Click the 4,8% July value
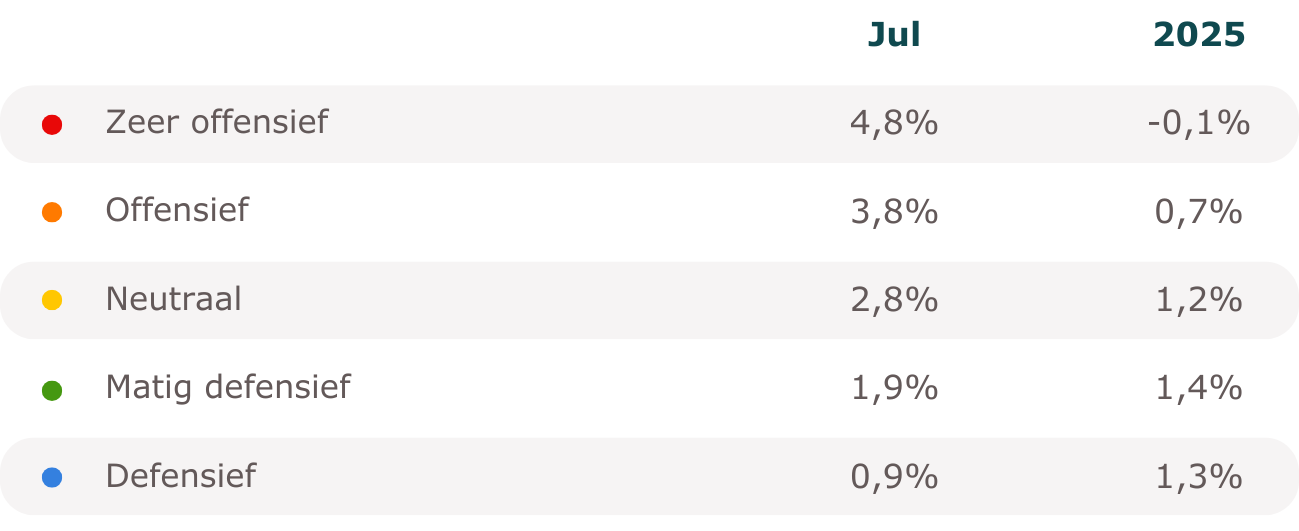1299x531 pixels. [x=894, y=123]
